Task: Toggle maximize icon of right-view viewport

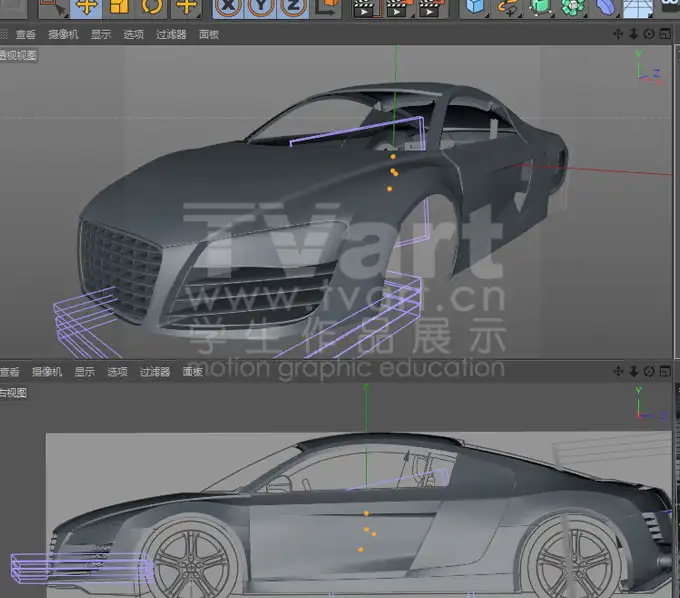Action: pos(665,371)
